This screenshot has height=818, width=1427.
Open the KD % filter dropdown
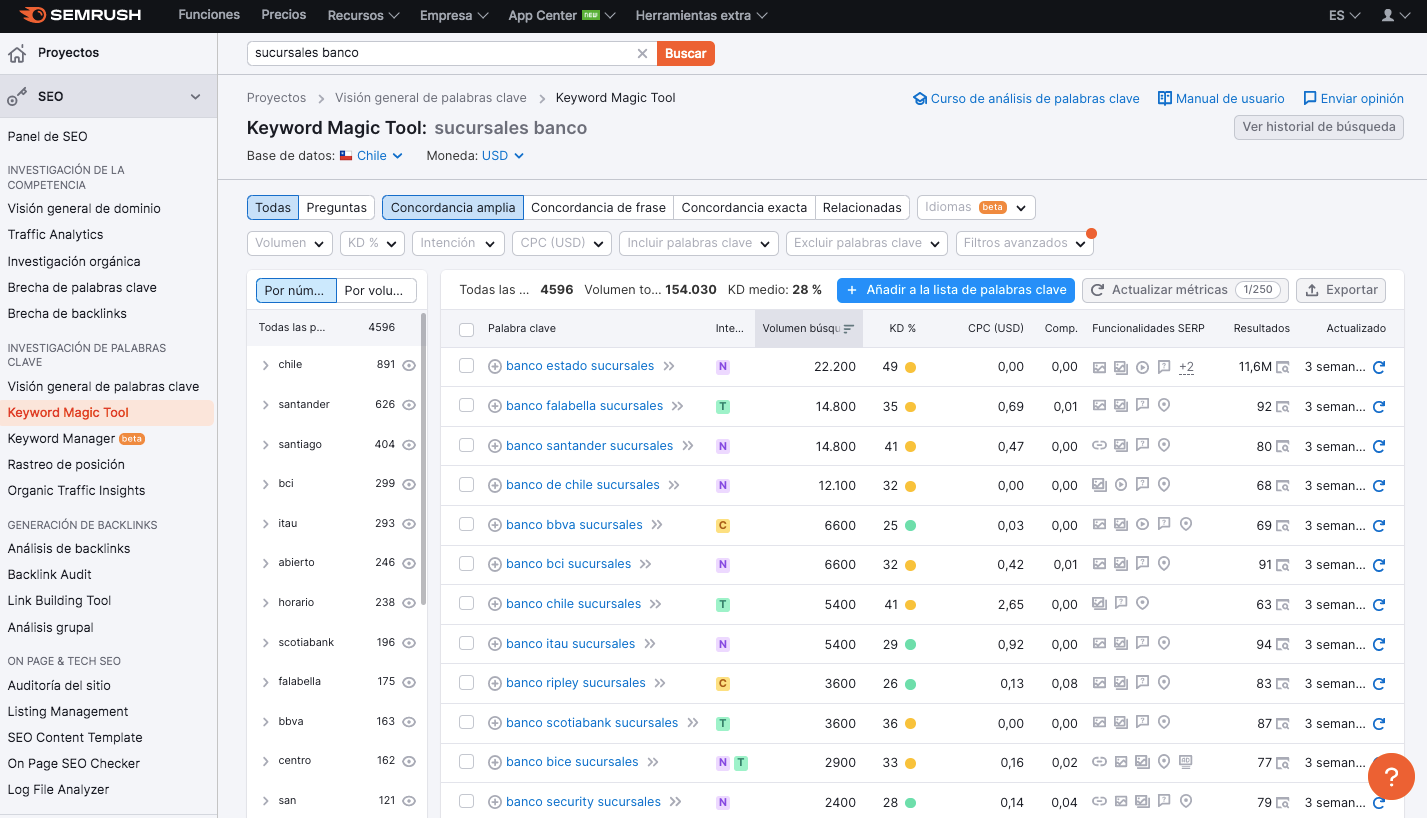point(372,243)
